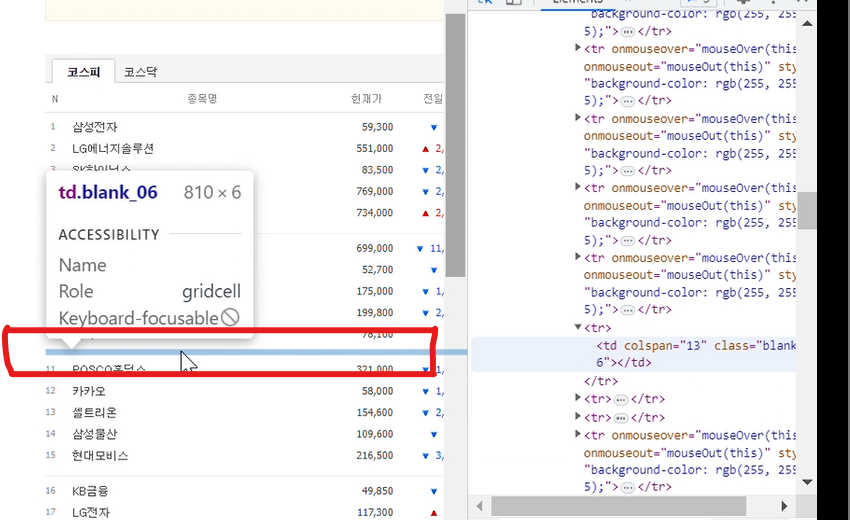Select the price 175,000 cell
Viewport: 850px width, 520px height.
(375, 291)
